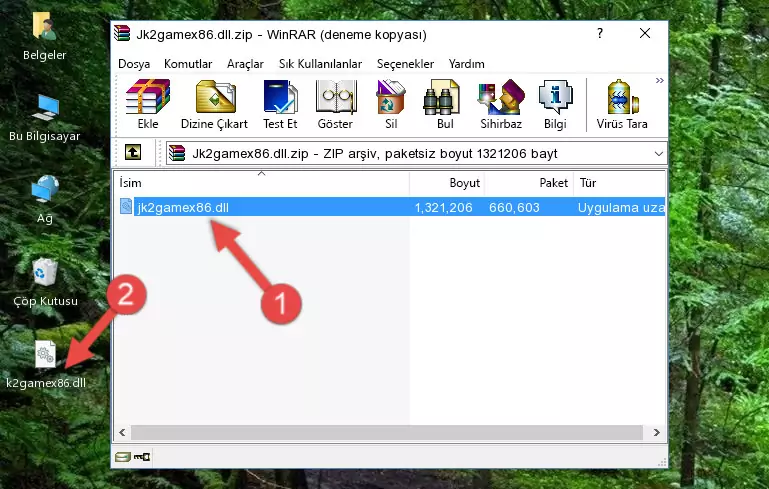
Task: Close the WinRAR window
Action: pyautogui.click(x=645, y=33)
